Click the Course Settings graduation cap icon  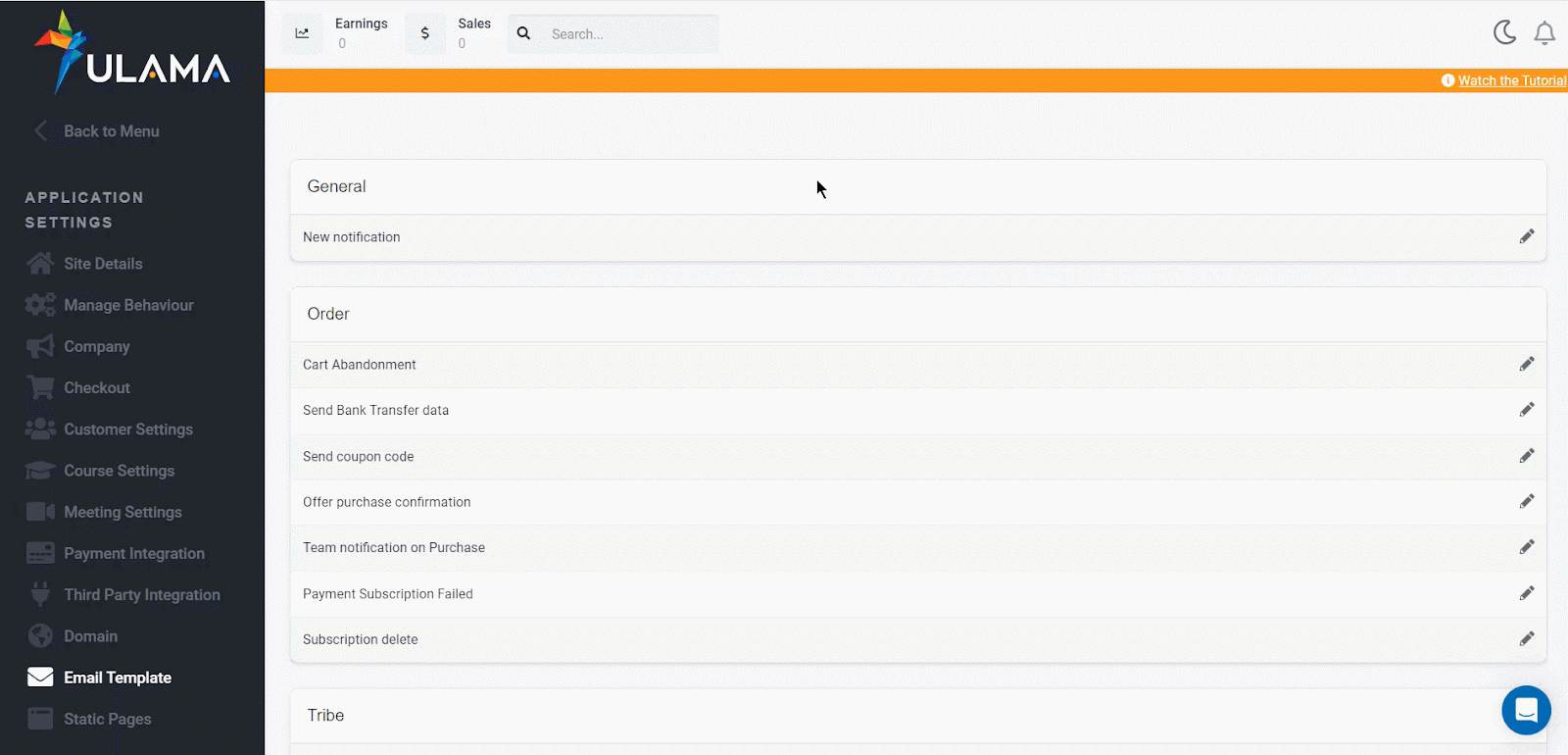point(40,471)
